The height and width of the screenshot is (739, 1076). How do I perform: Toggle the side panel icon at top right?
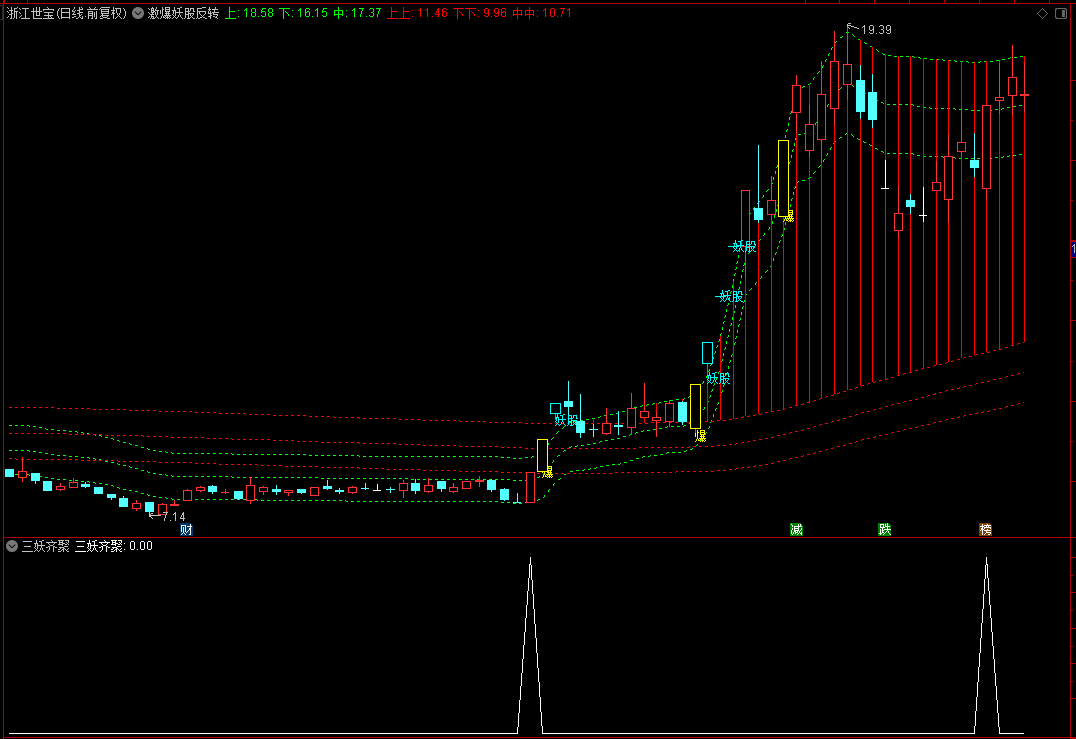coord(1061,14)
